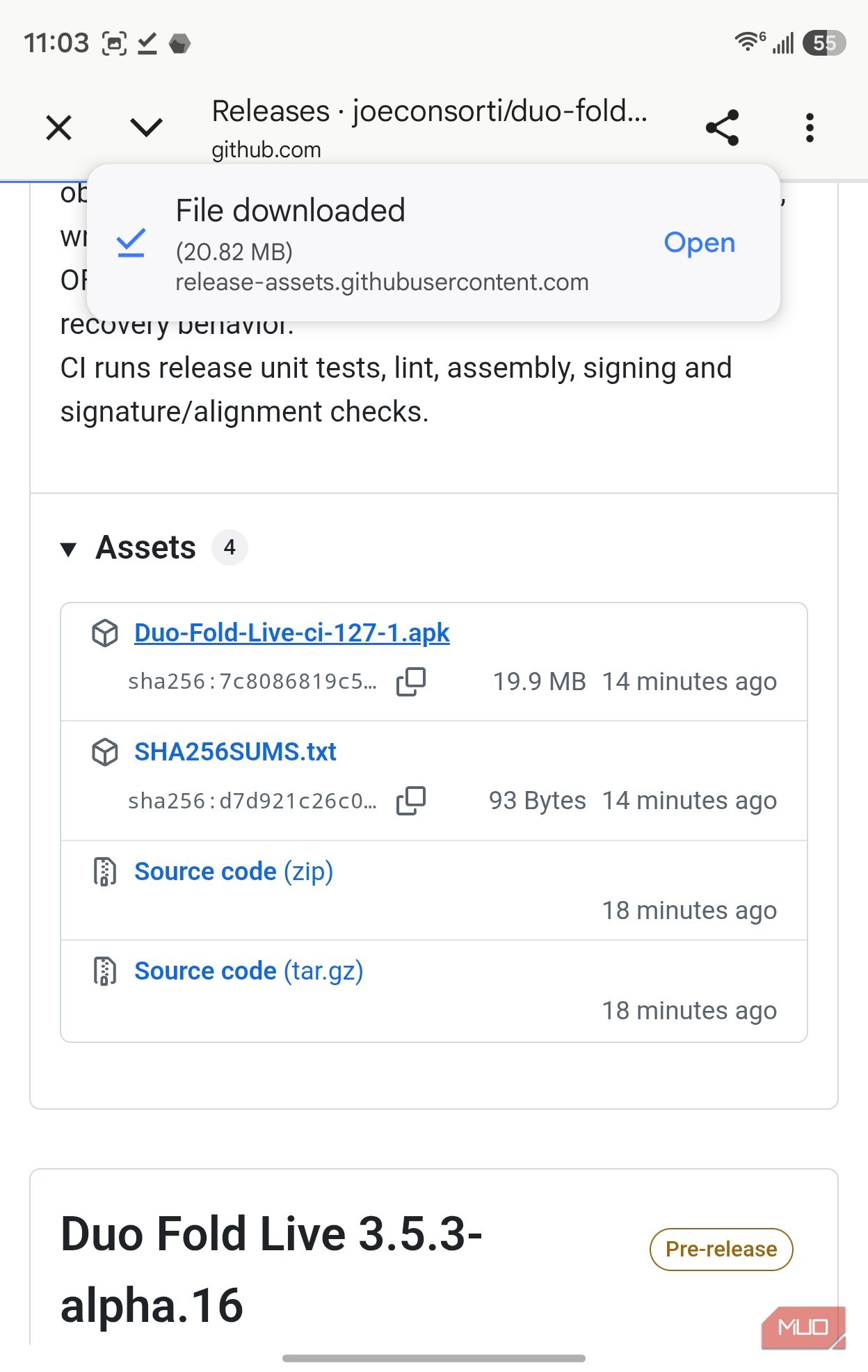Viewport: 868px width, 1372px height.
Task: Collapse the Assets section triangle
Action: tap(68, 550)
